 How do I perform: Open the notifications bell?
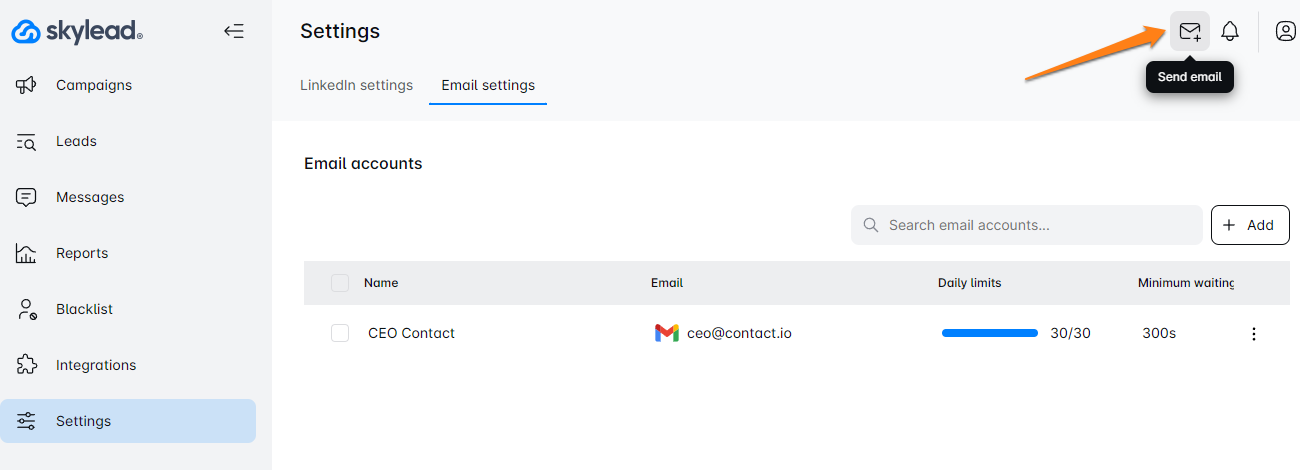click(1230, 32)
